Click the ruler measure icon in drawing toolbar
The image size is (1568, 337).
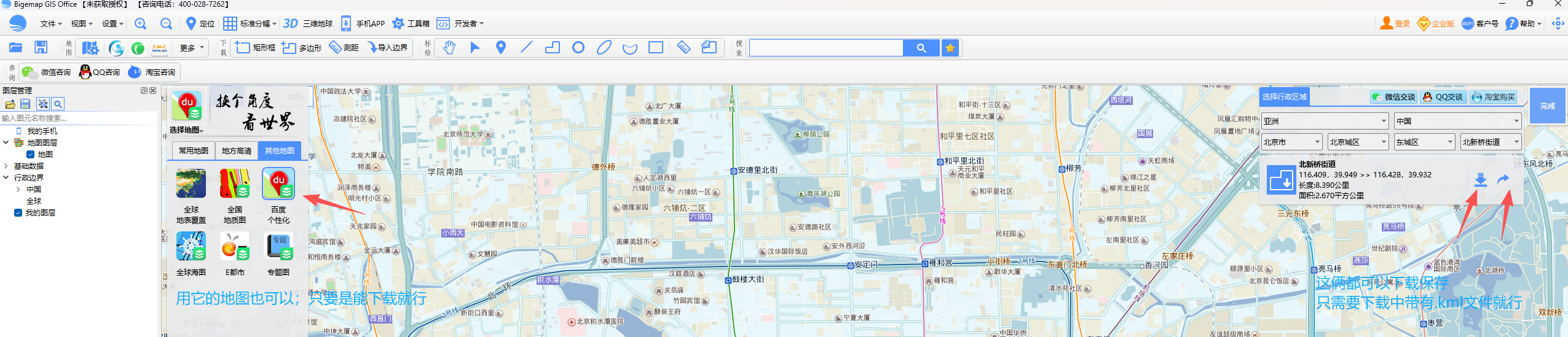click(x=684, y=47)
